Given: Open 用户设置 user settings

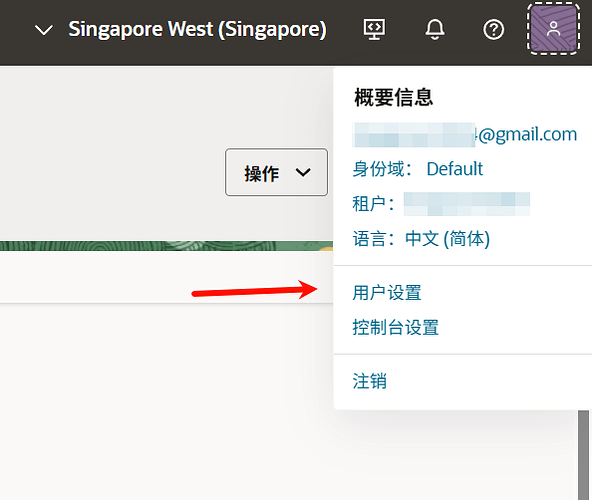Looking at the screenshot, I should tap(387, 293).
